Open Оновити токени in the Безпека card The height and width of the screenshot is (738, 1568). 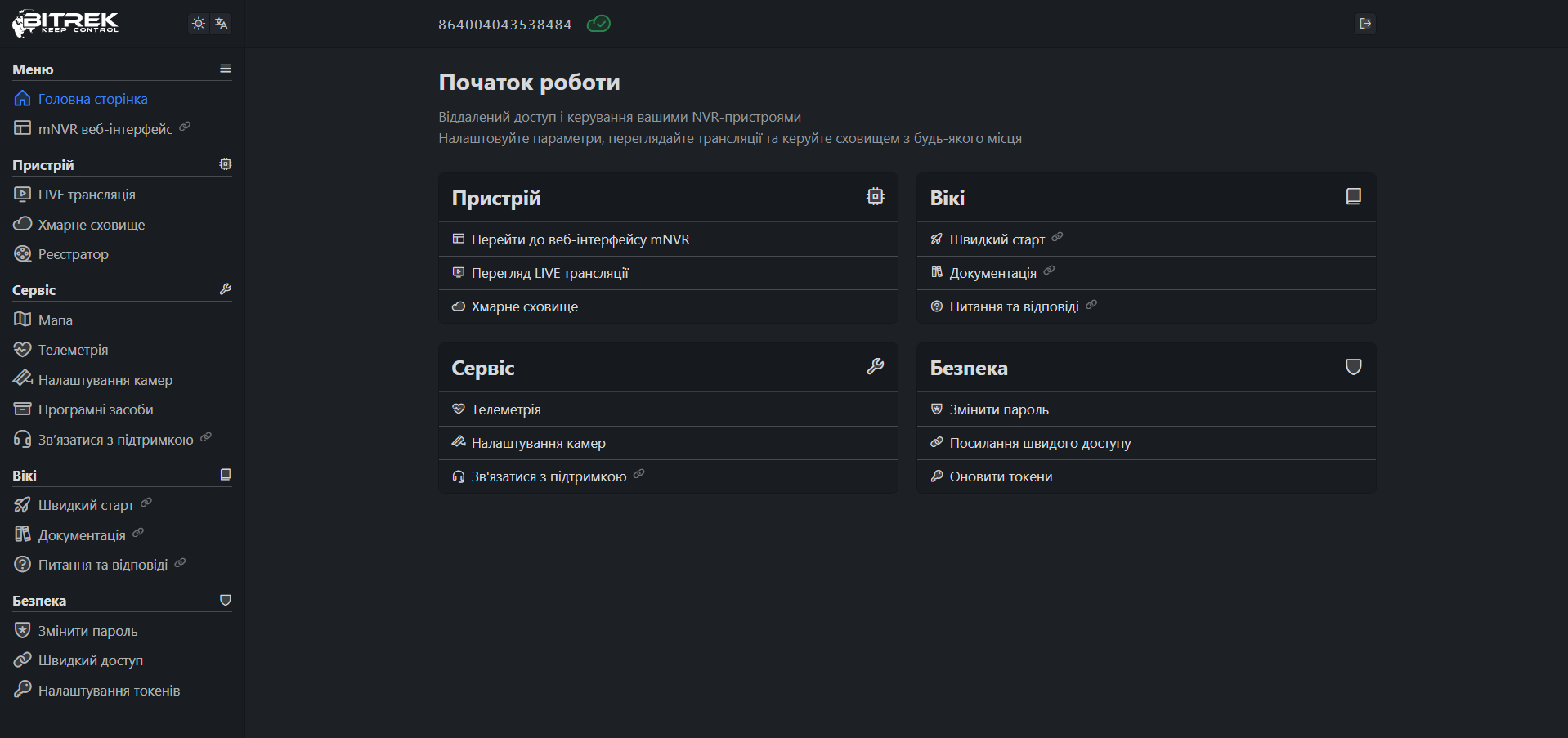click(1001, 476)
